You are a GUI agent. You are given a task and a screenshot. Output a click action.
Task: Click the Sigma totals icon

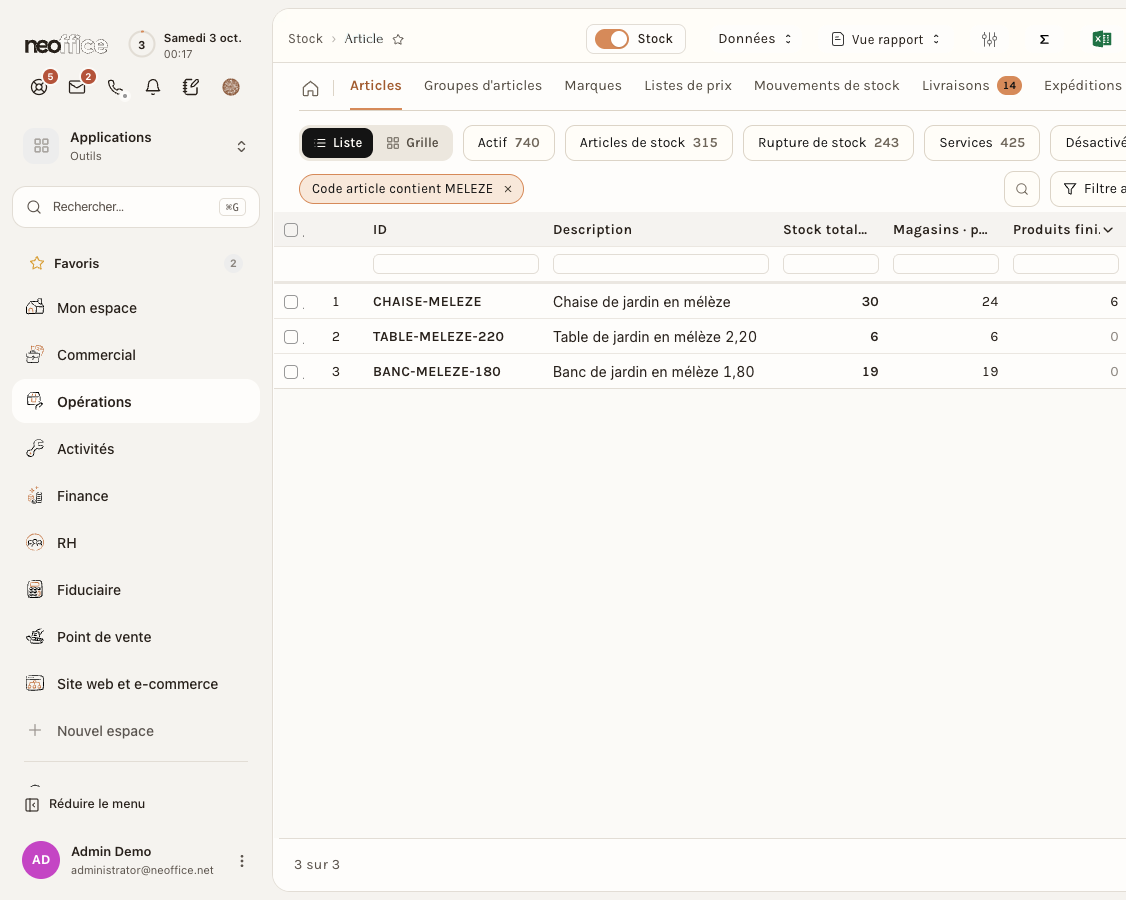(1044, 40)
